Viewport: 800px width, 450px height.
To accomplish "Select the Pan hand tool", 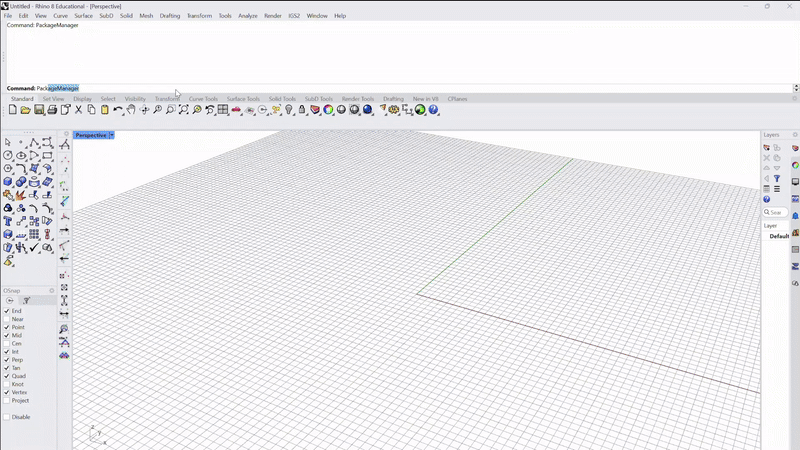I will (131, 110).
